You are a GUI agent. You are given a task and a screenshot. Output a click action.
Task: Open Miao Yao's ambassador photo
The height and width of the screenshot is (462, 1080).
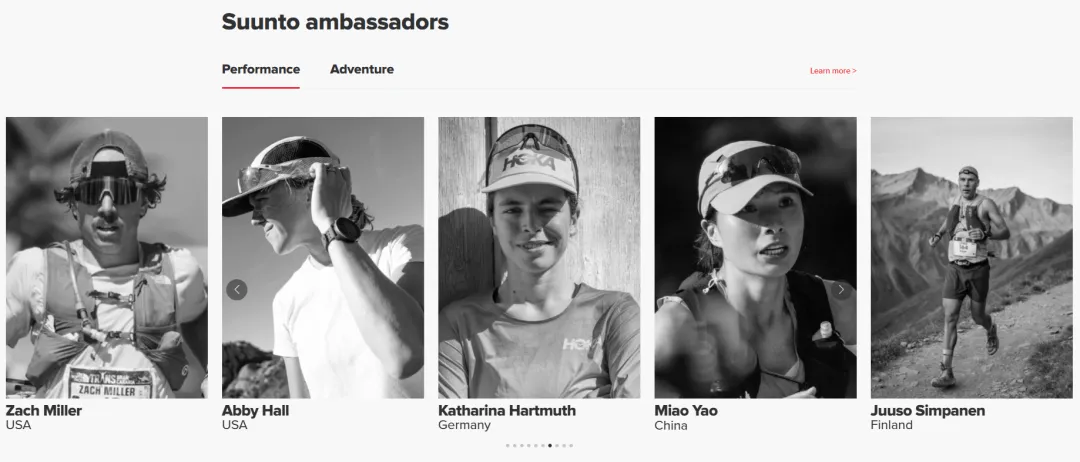756,258
